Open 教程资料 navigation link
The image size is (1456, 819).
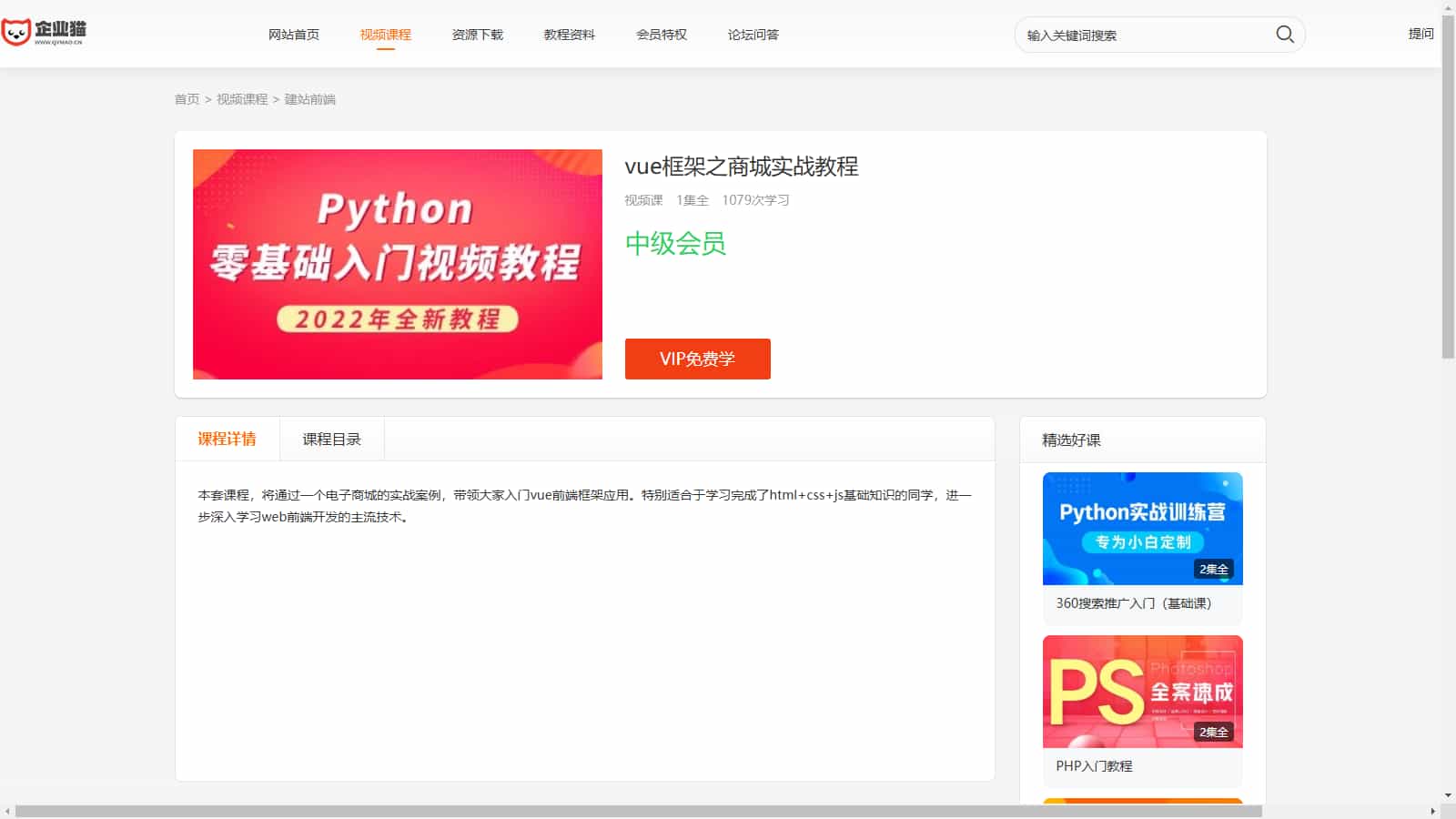[569, 35]
